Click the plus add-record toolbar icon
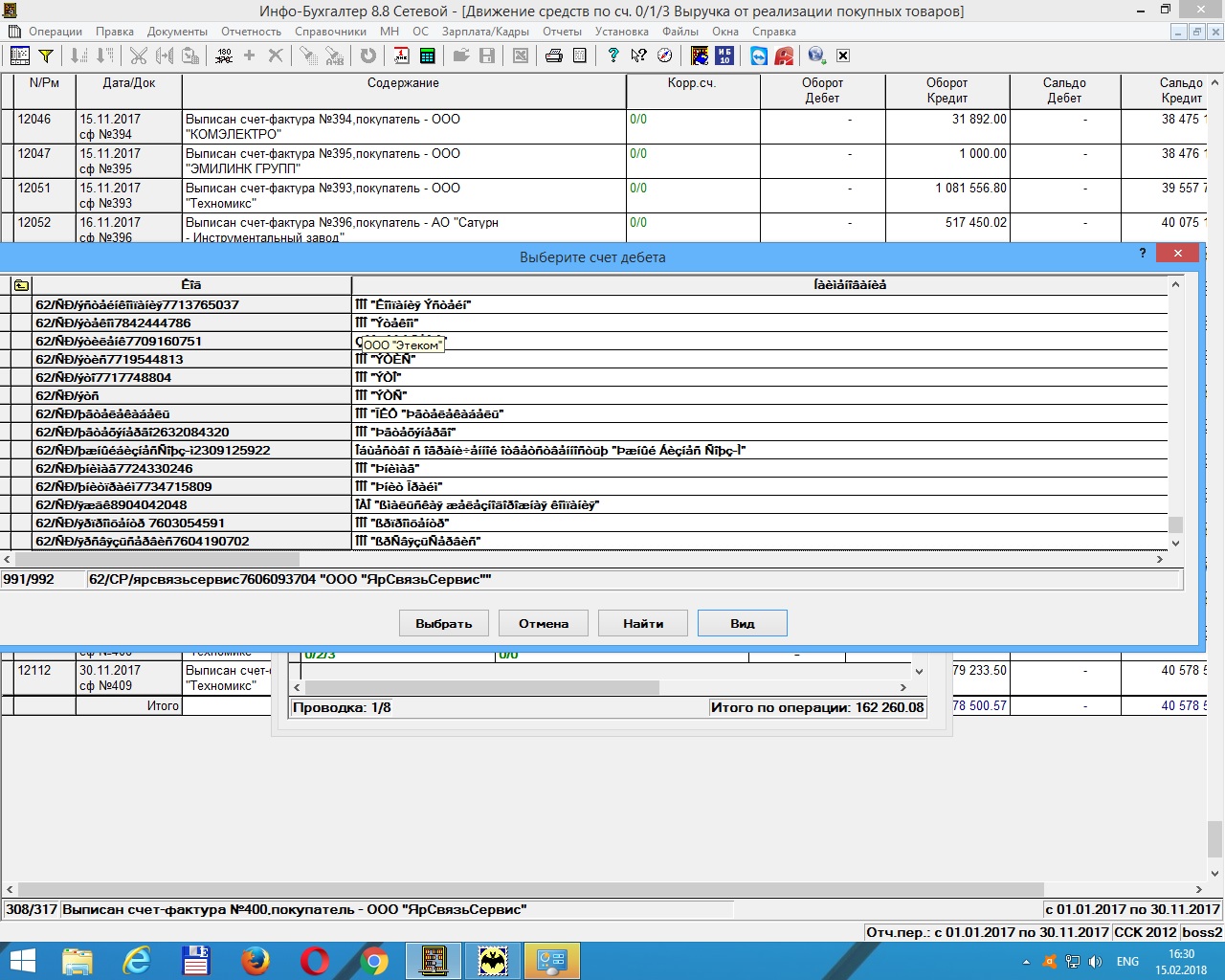The image size is (1225, 980). point(250,56)
